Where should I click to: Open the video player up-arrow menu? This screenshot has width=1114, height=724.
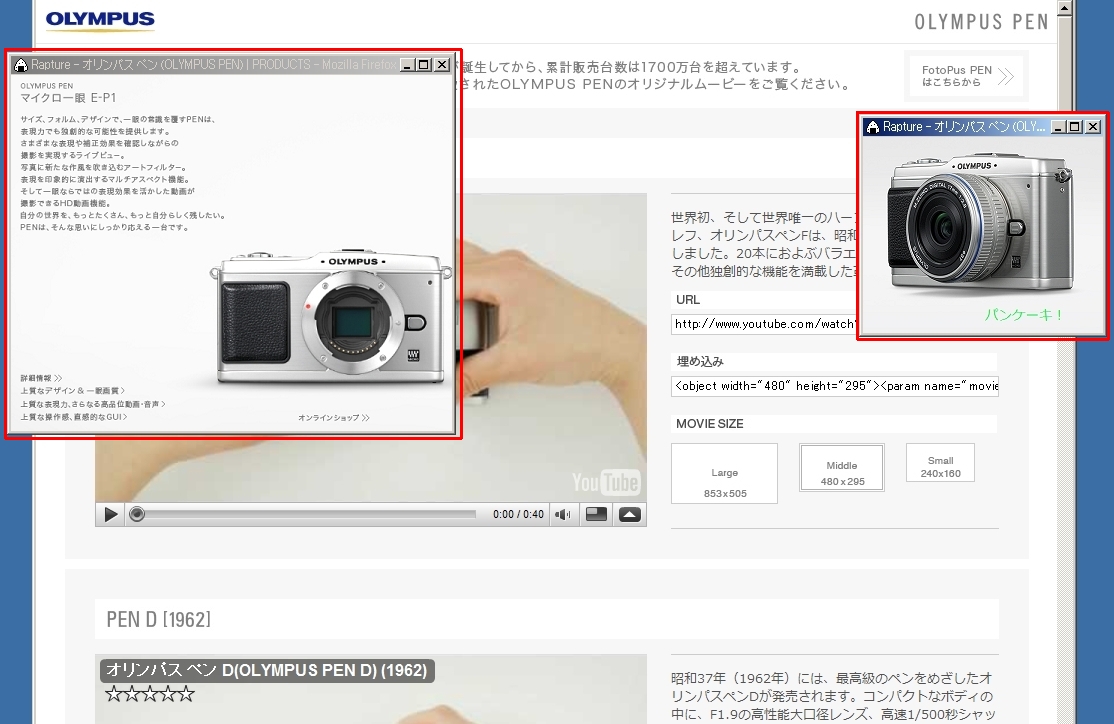(x=629, y=514)
